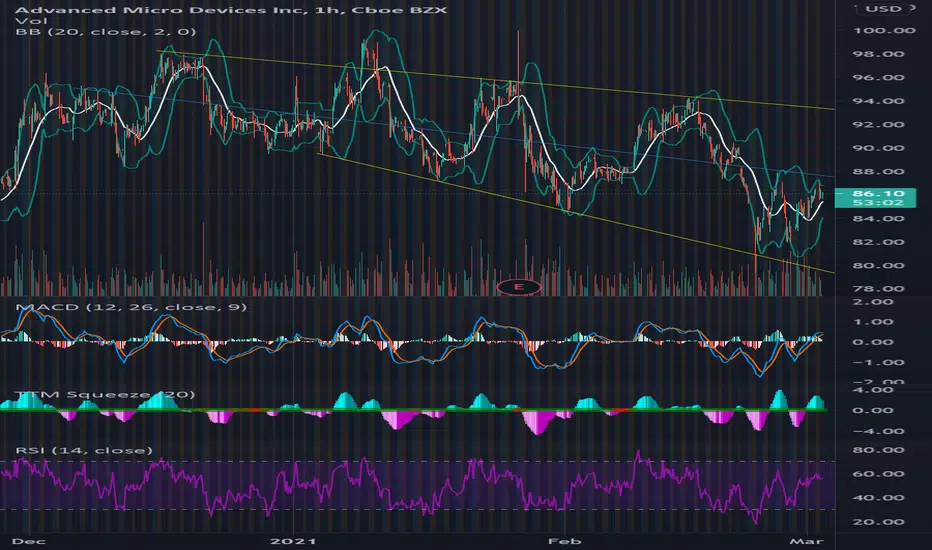Screen dimensions: 932x550
Task: Open the USD currency selector
Action: 883,8
